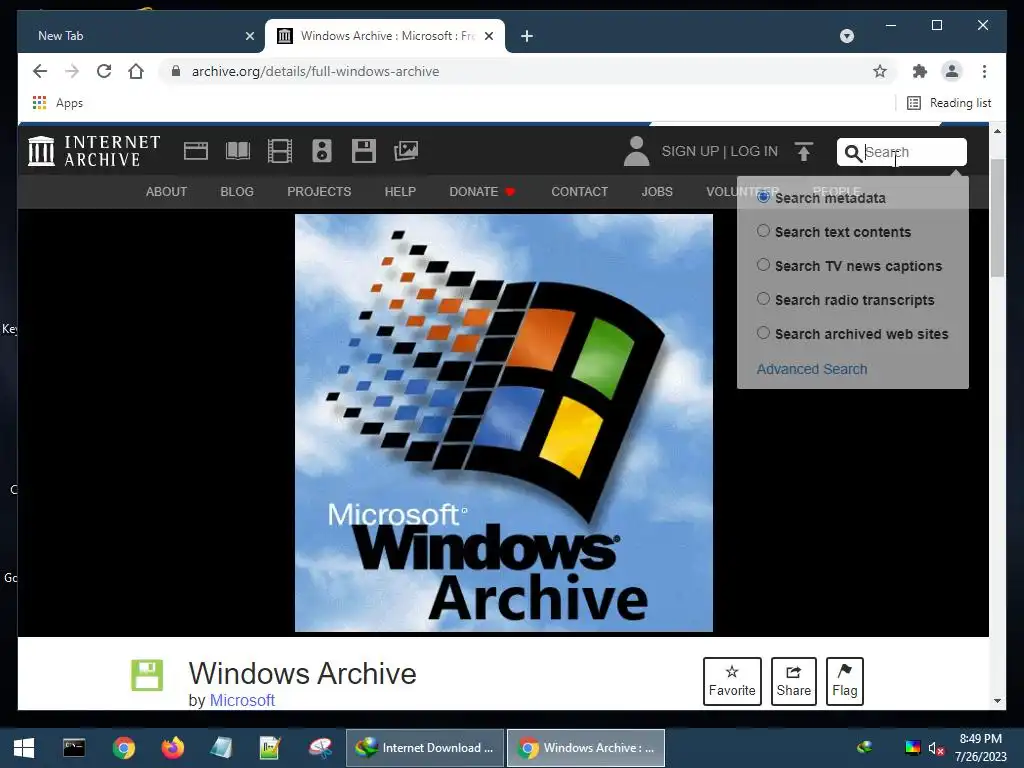The height and width of the screenshot is (768, 1024).
Task: Open the Video film strip icon
Action: (x=280, y=151)
